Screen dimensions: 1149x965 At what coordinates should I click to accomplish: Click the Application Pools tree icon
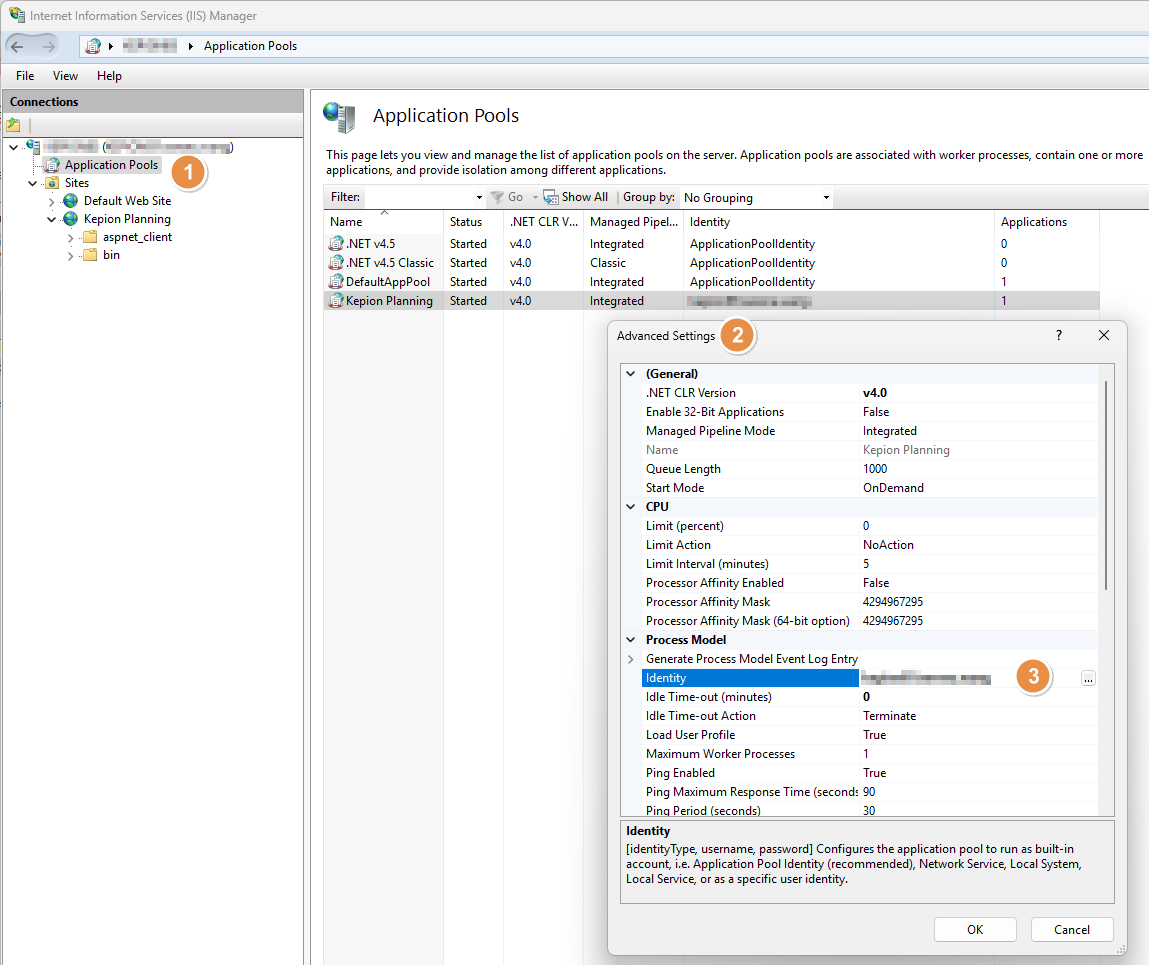coord(52,165)
